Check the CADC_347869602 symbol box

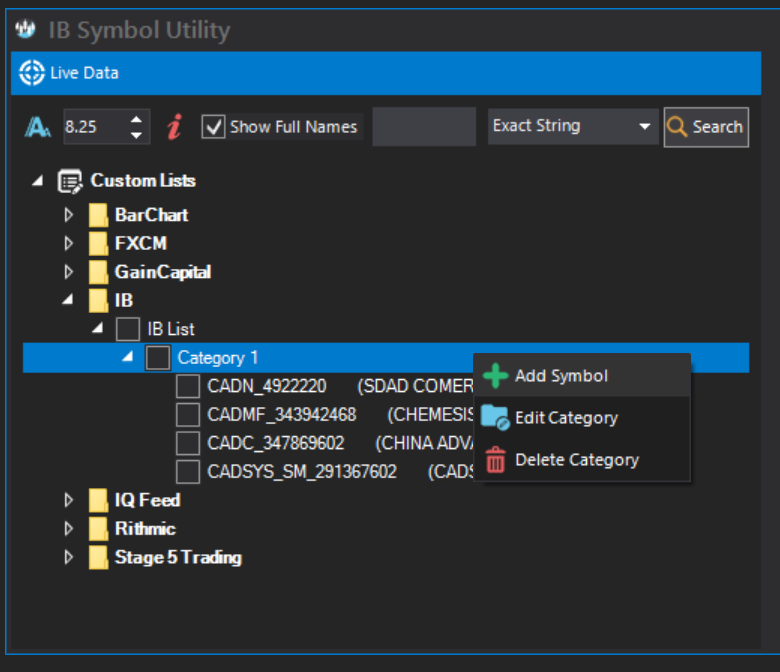188,443
